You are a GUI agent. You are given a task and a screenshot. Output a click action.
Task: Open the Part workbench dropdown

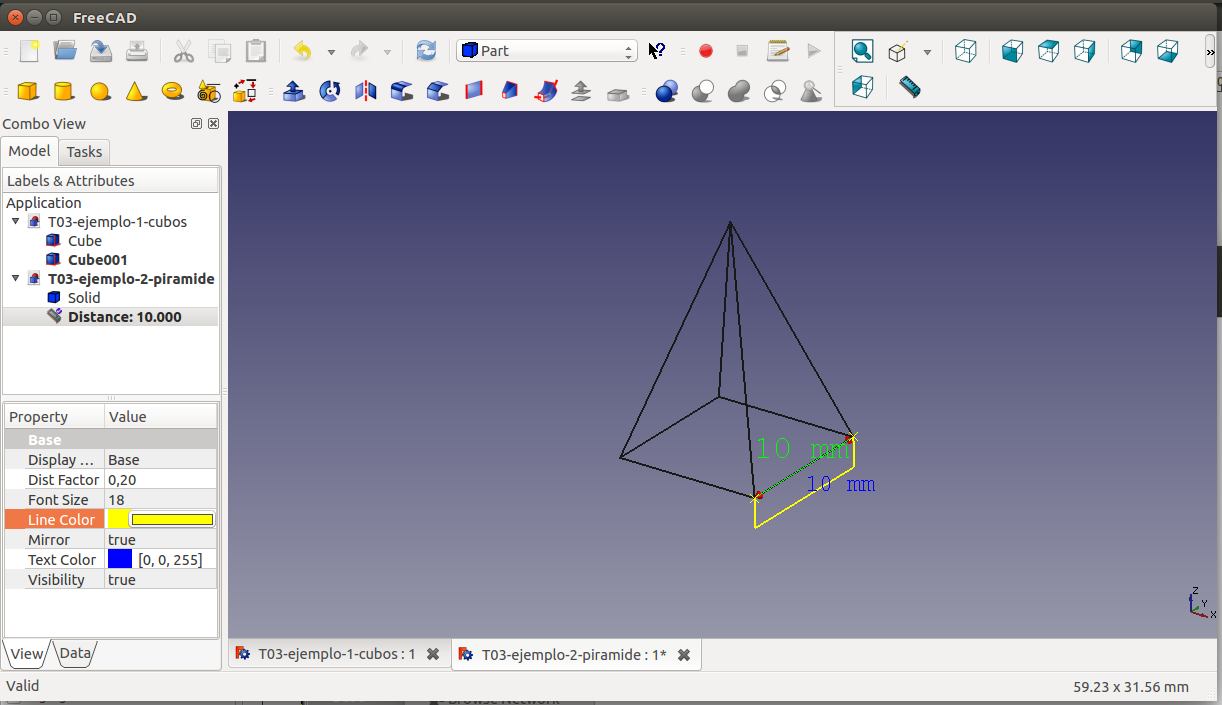(546, 51)
